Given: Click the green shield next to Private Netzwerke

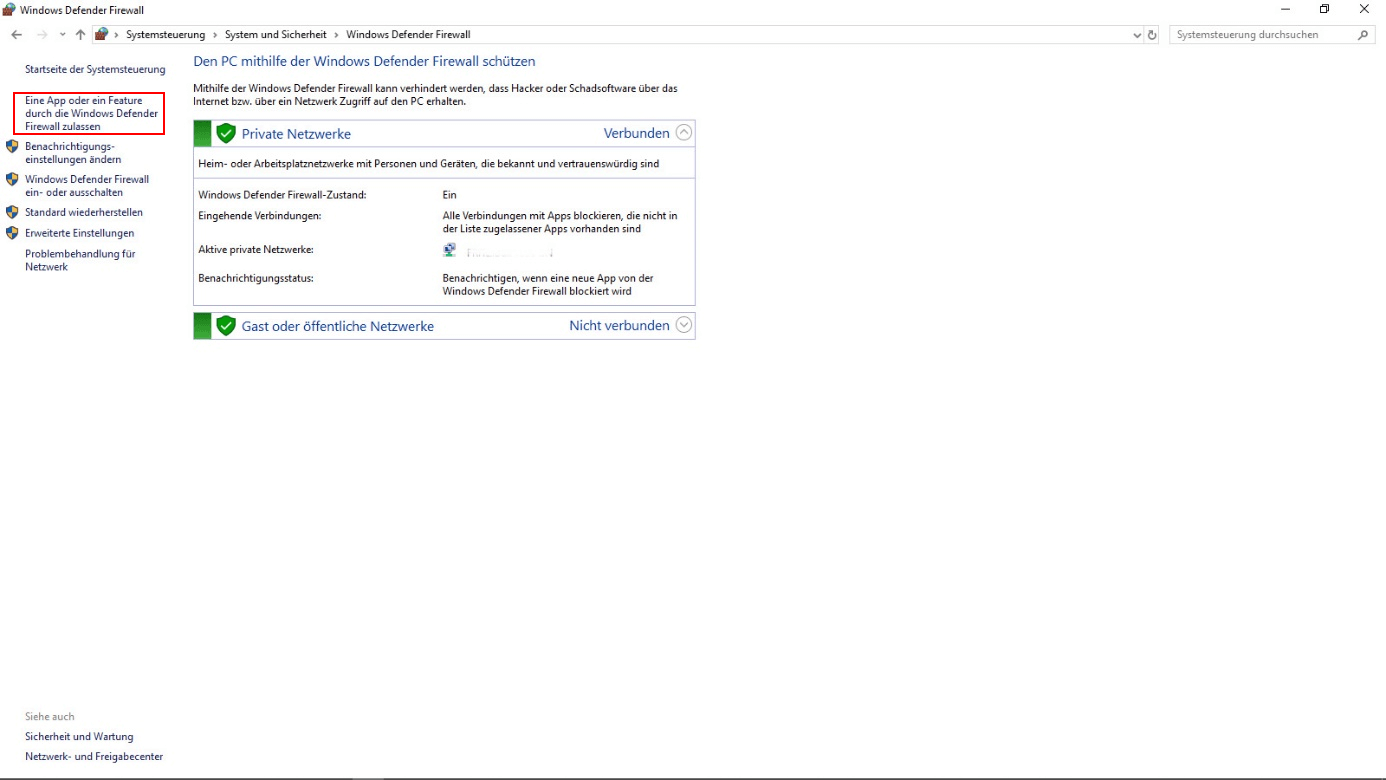Looking at the screenshot, I should [226, 133].
